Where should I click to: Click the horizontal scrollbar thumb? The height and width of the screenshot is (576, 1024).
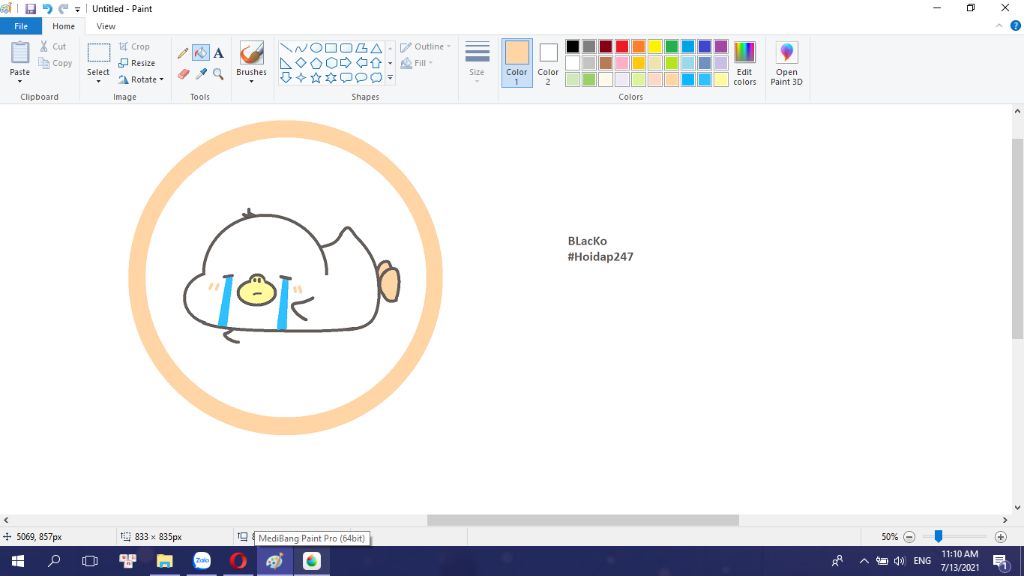click(x=583, y=520)
